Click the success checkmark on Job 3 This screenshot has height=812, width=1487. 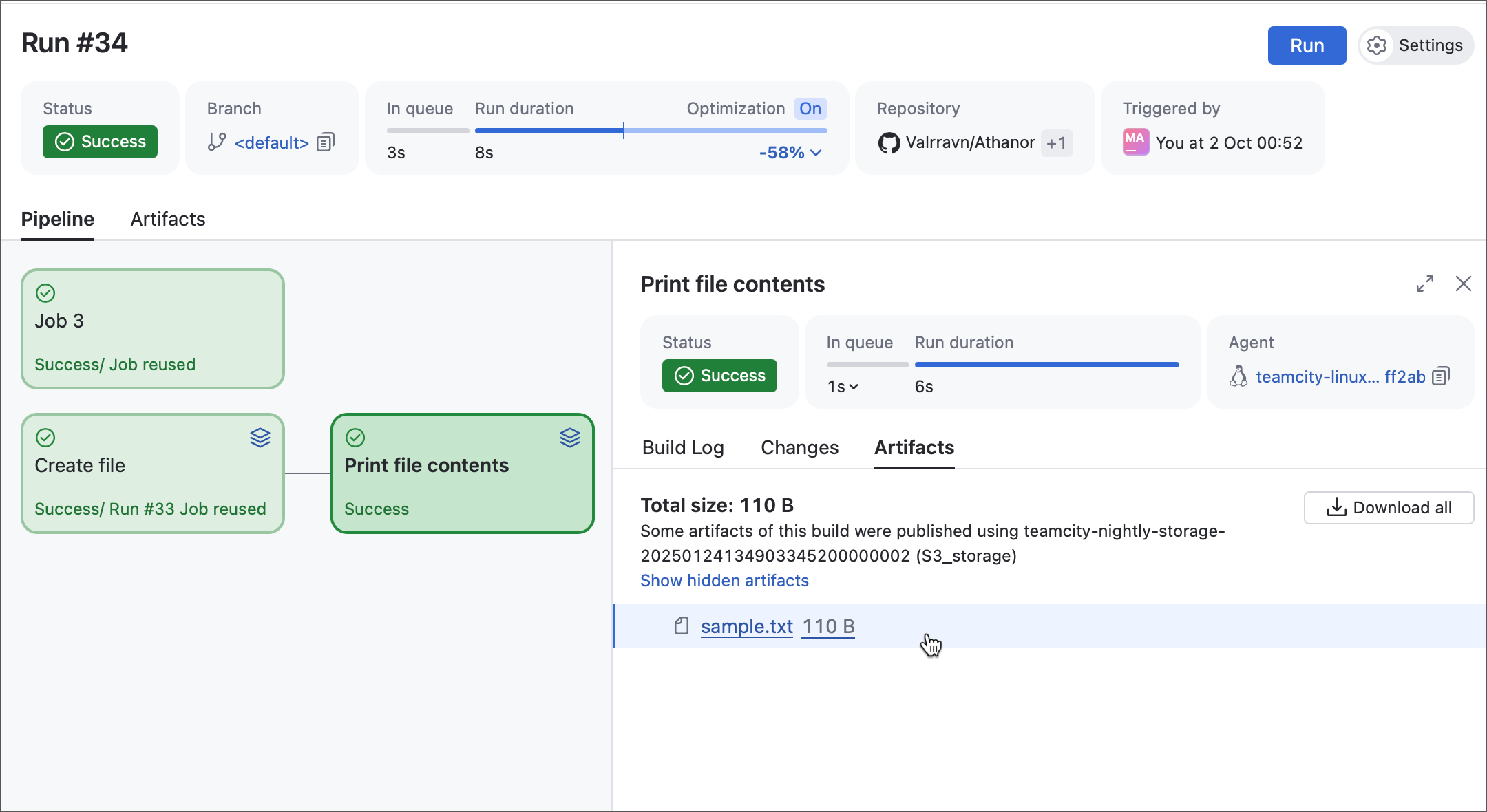[45, 293]
